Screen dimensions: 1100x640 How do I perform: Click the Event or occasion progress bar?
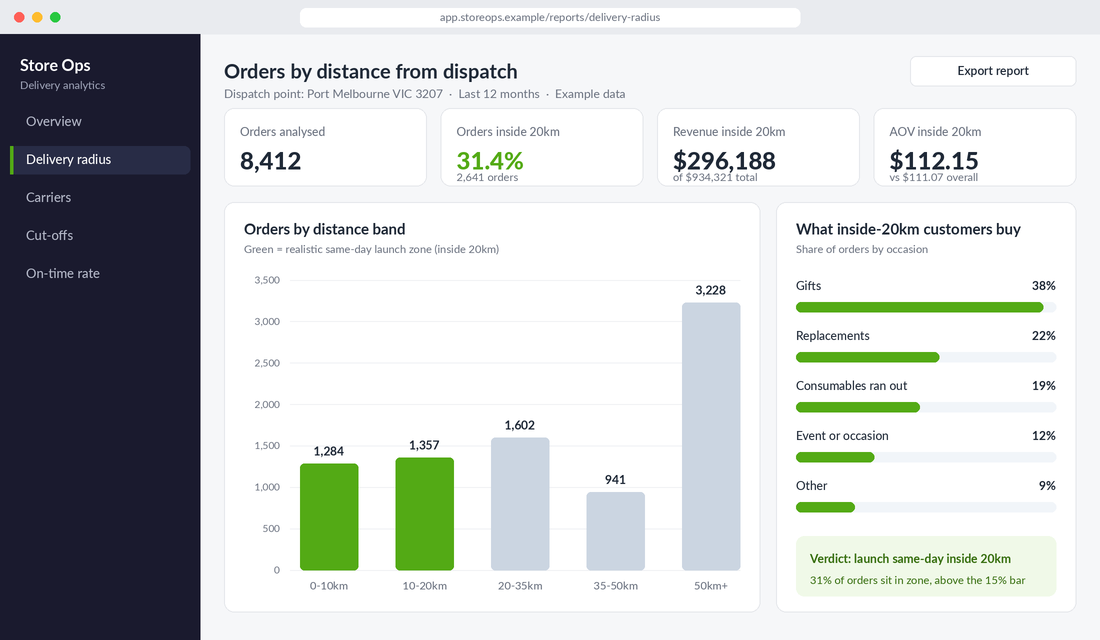click(x=925, y=457)
